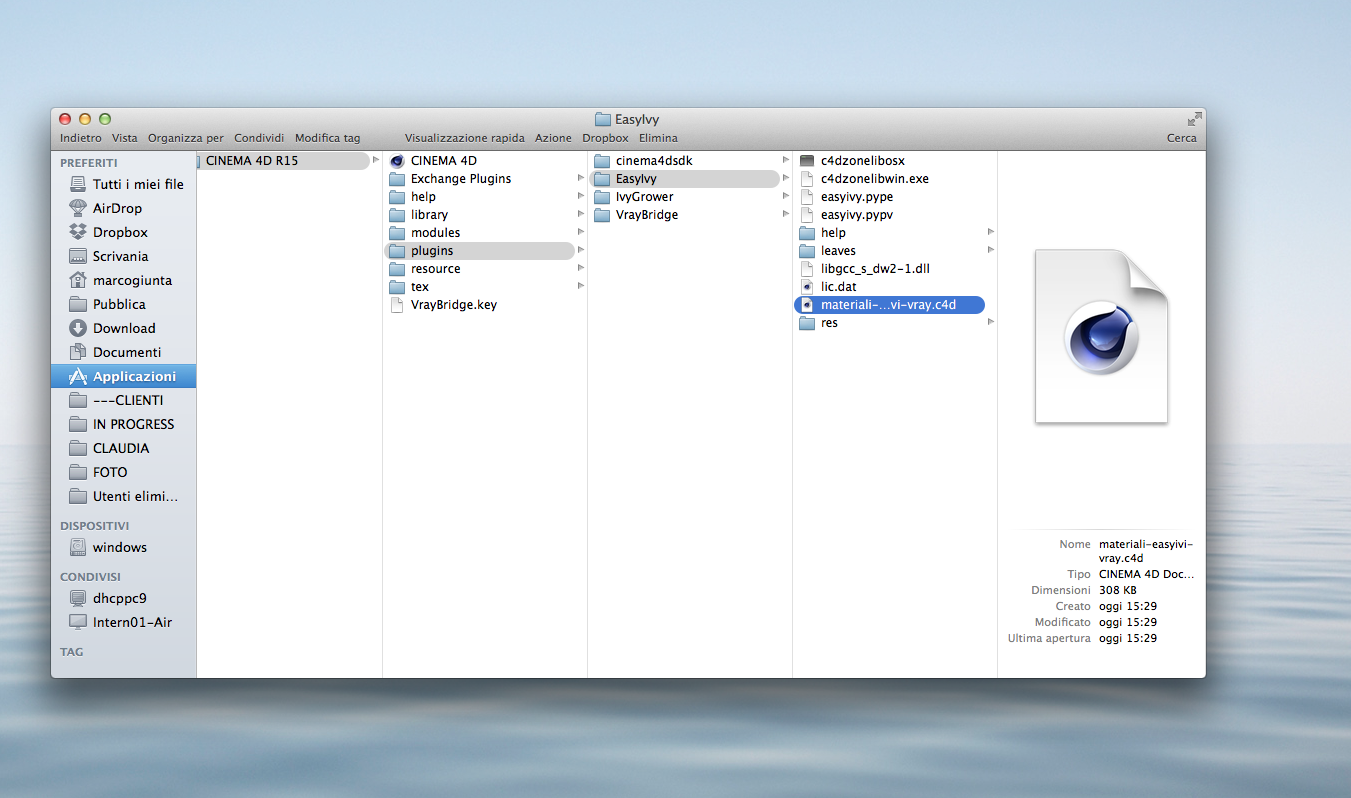Click the marcogiunta home icon
Viewport: 1351px width, 798px height.
78,280
